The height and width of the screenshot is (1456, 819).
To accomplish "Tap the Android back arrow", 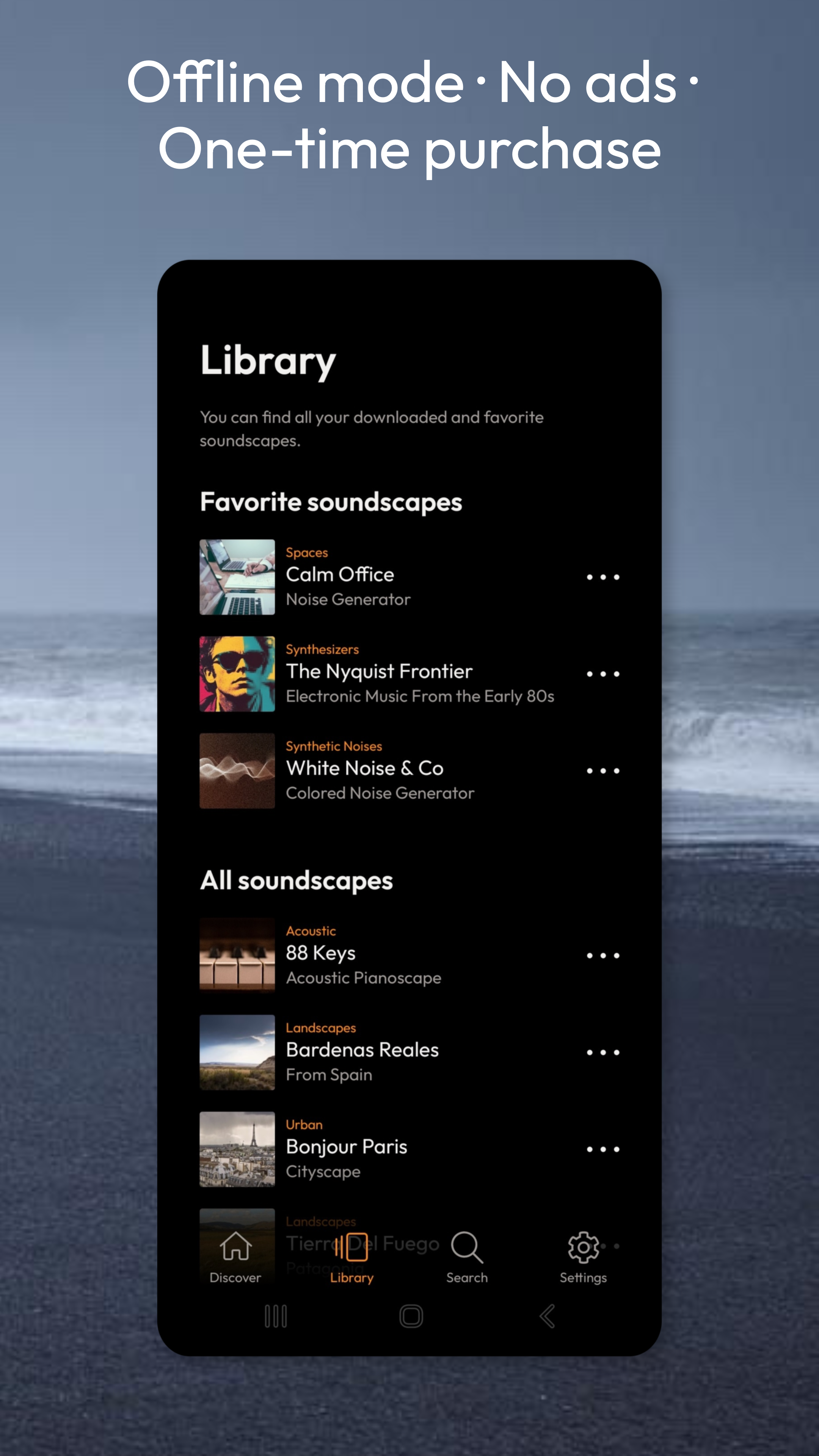I will [546, 1316].
